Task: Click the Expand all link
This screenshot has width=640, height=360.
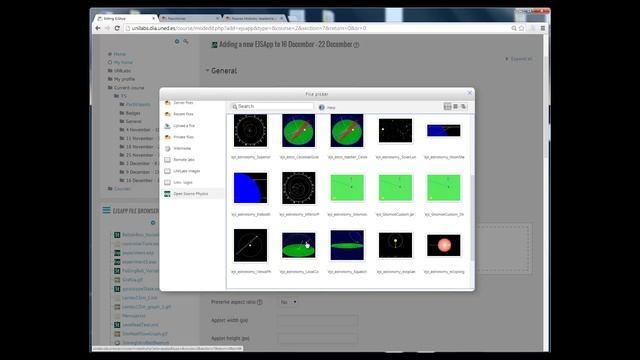Action: point(521,59)
